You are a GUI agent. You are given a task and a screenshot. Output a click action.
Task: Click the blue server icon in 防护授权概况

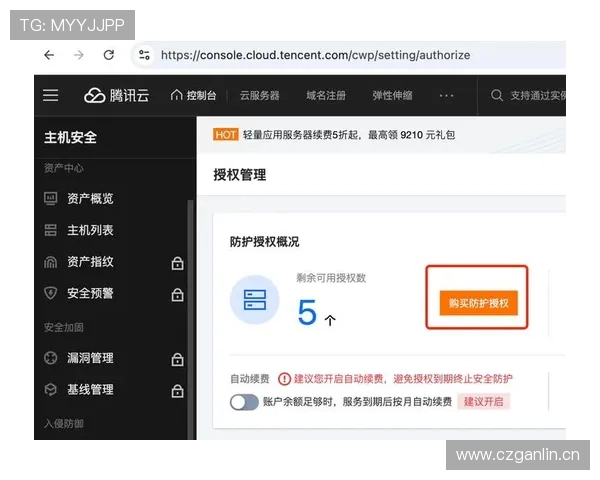pos(254,300)
